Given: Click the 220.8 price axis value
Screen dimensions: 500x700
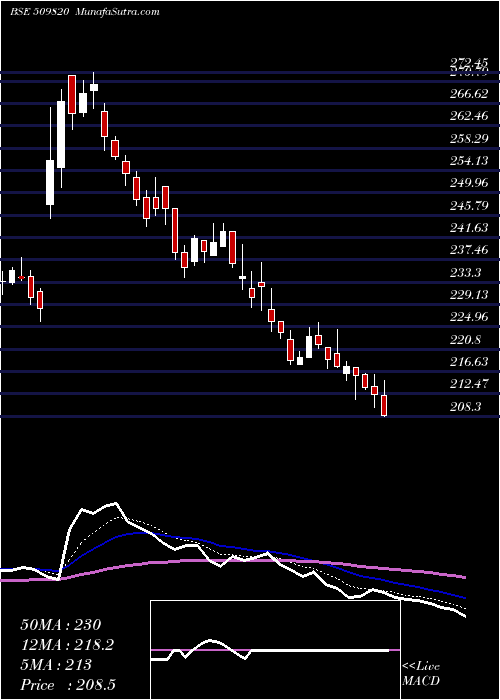Looking at the screenshot, I should click(x=465, y=340).
